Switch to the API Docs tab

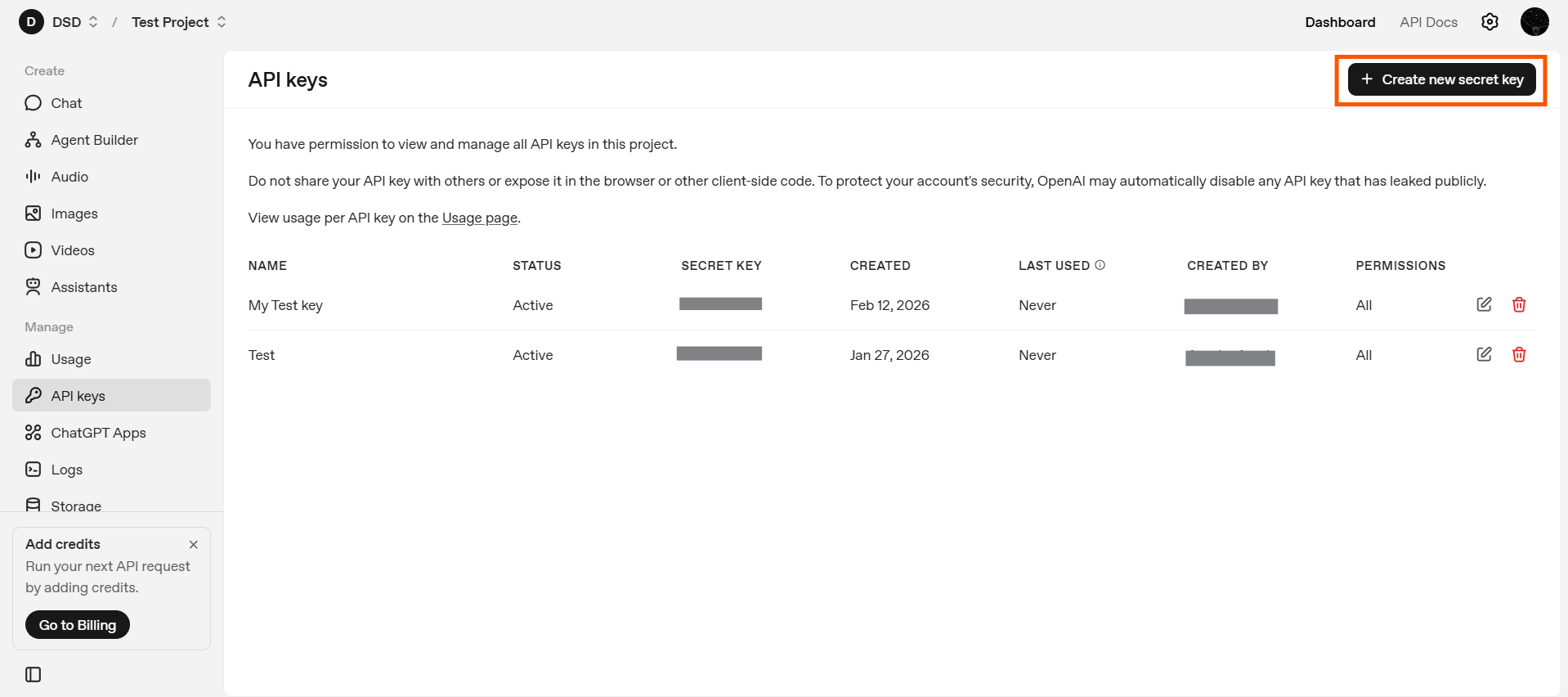click(1427, 22)
